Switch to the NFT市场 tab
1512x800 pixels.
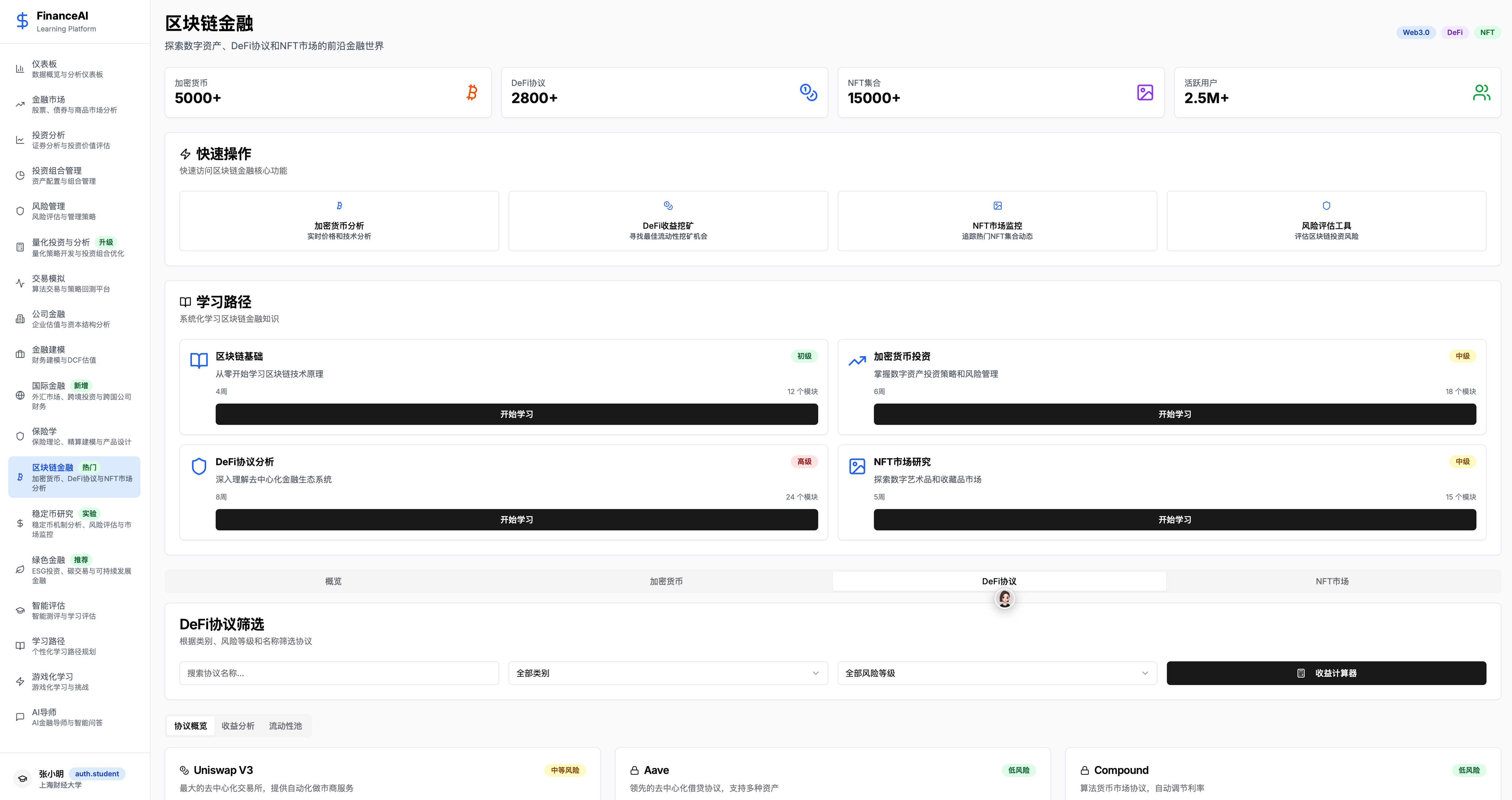pos(1332,581)
